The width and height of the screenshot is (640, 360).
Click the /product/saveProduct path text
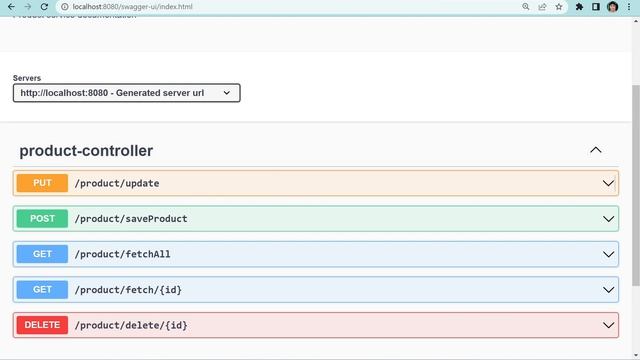(x=131, y=219)
